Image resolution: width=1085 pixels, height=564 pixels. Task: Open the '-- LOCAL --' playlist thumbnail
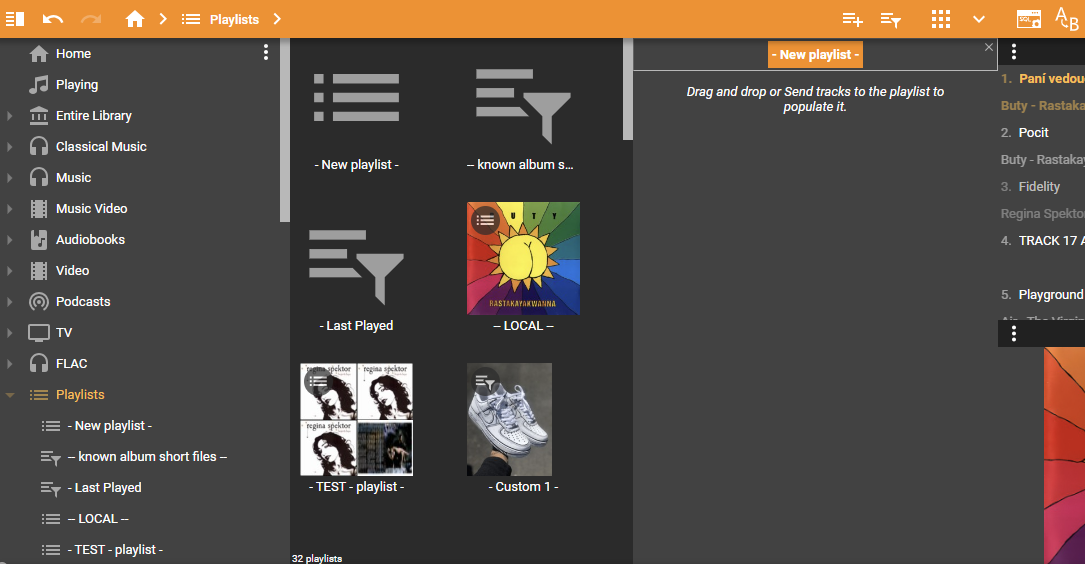(523, 259)
